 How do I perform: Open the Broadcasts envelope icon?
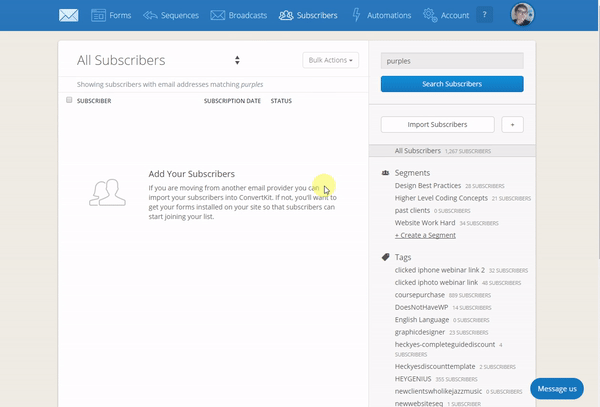217,15
